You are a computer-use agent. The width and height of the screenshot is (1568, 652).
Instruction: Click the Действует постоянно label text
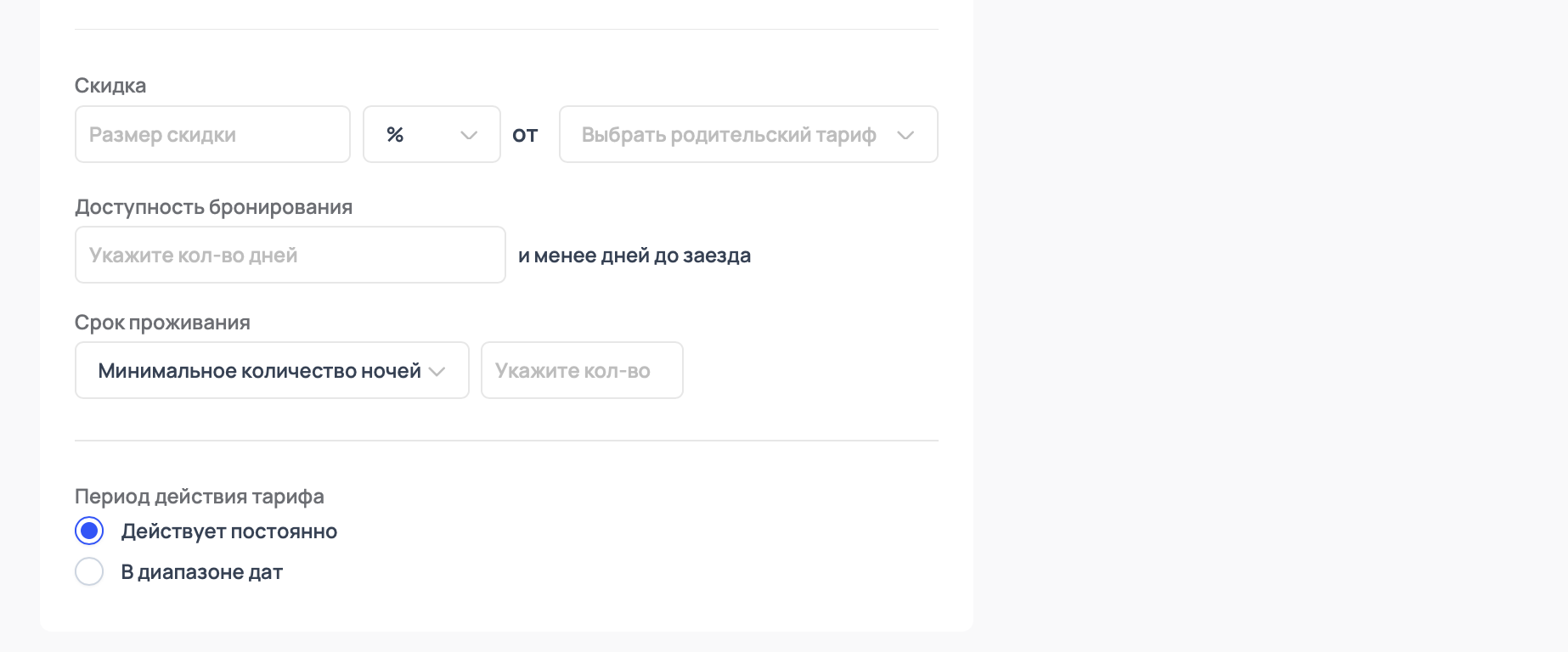[229, 531]
